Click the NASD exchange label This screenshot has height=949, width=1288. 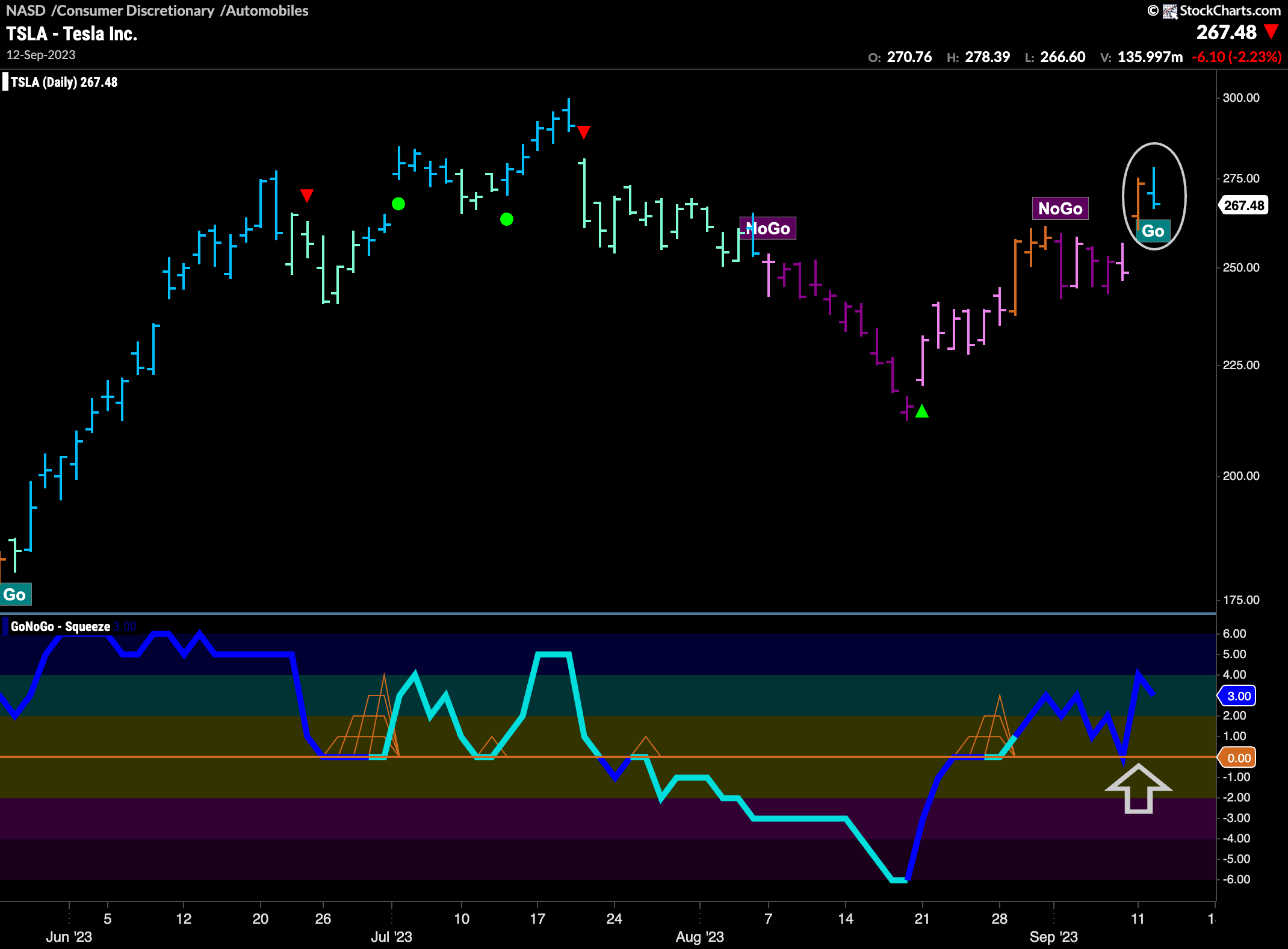click(25, 11)
